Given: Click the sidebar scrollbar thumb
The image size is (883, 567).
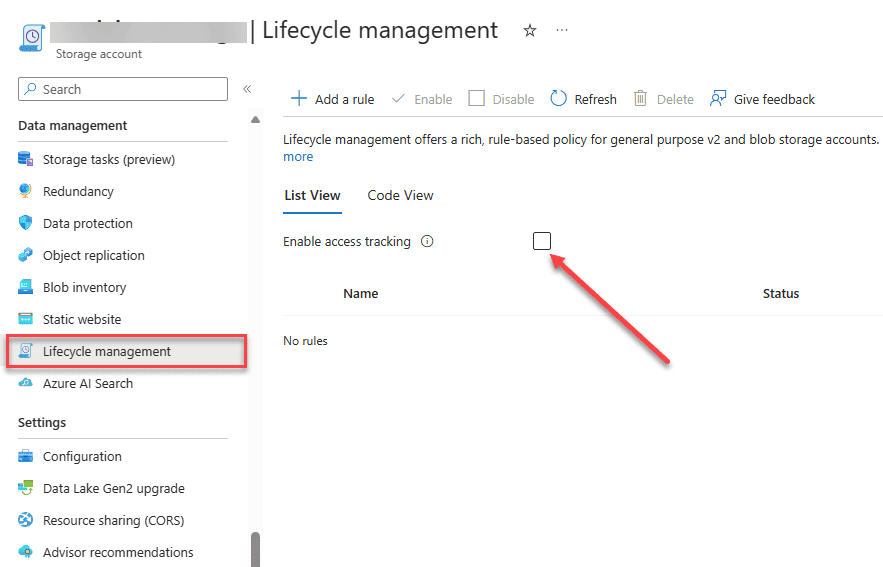Looking at the screenshot, I should (255, 550).
